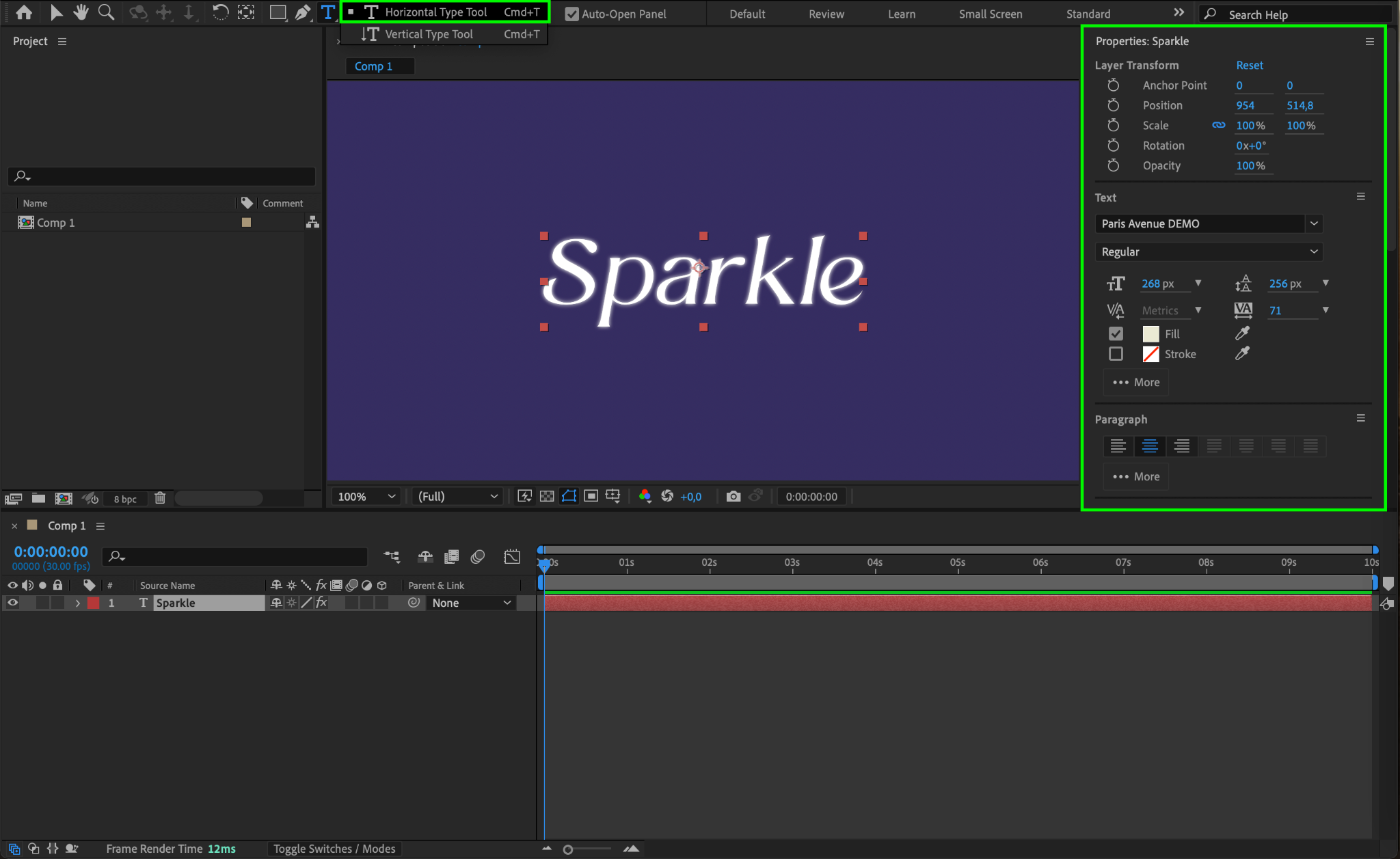Click Reset in Layer Transform
Image resolution: width=1400 pixels, height=859 pixels.
click(1249, 65)
